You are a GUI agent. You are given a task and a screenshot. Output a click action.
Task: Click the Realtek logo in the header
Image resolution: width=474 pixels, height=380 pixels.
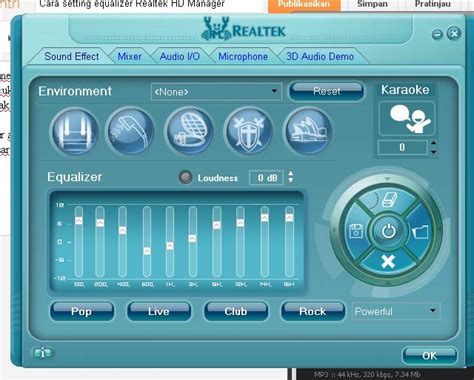243,29
